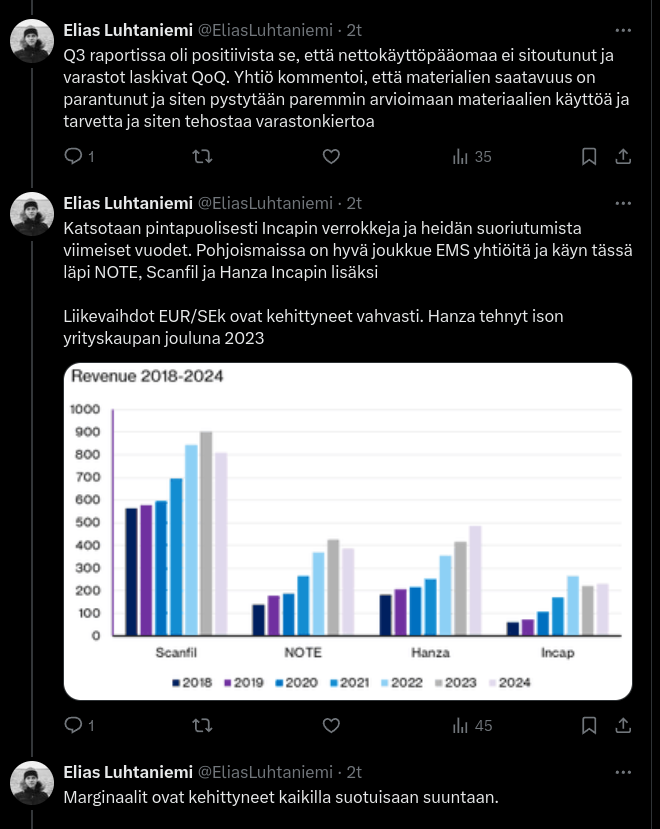Reply to the Q3 raportissa tweet
The image size is (660, 829).
click(72, 156)
